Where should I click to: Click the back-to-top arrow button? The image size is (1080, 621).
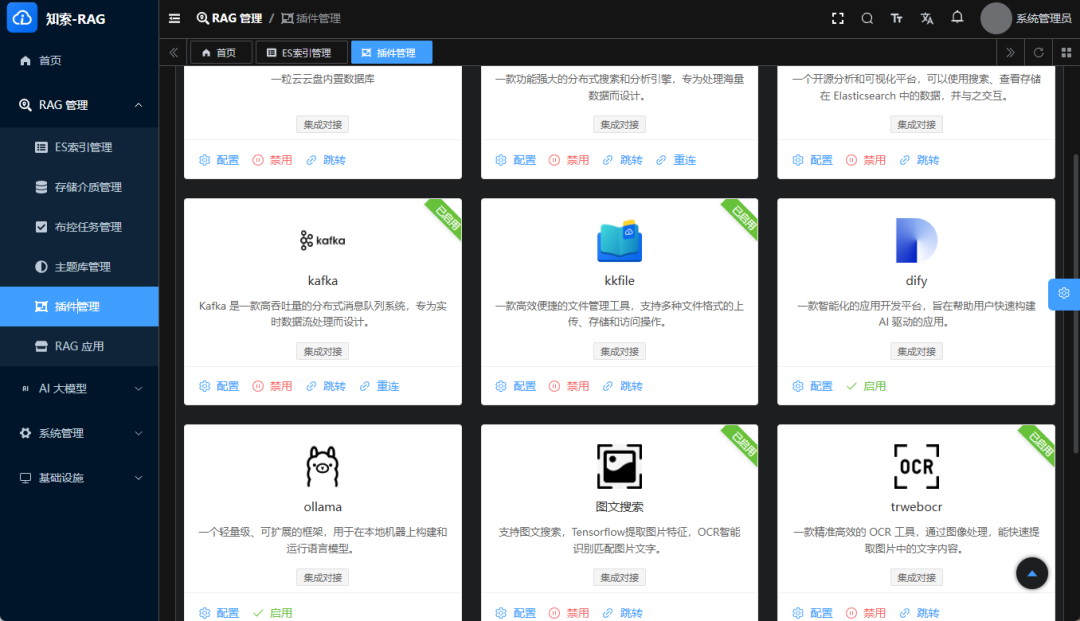tap(1032, 573)
